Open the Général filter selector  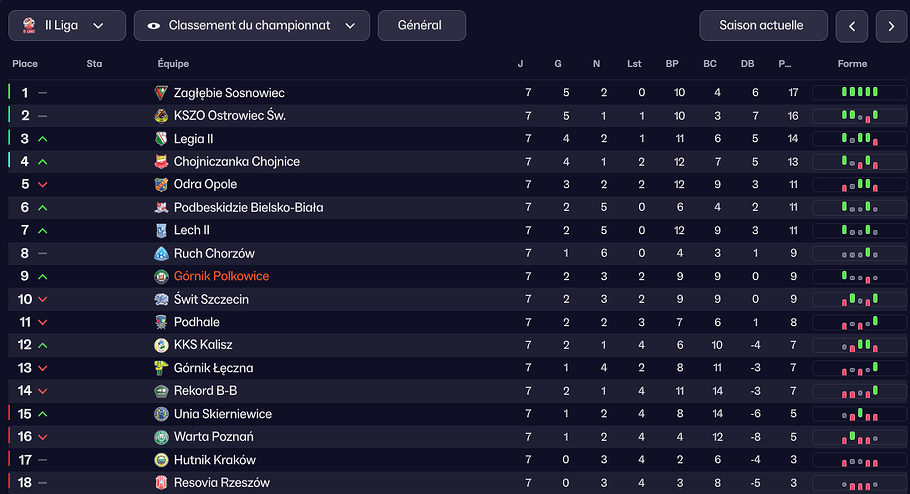pyautogui.click(x=421, y=25)
